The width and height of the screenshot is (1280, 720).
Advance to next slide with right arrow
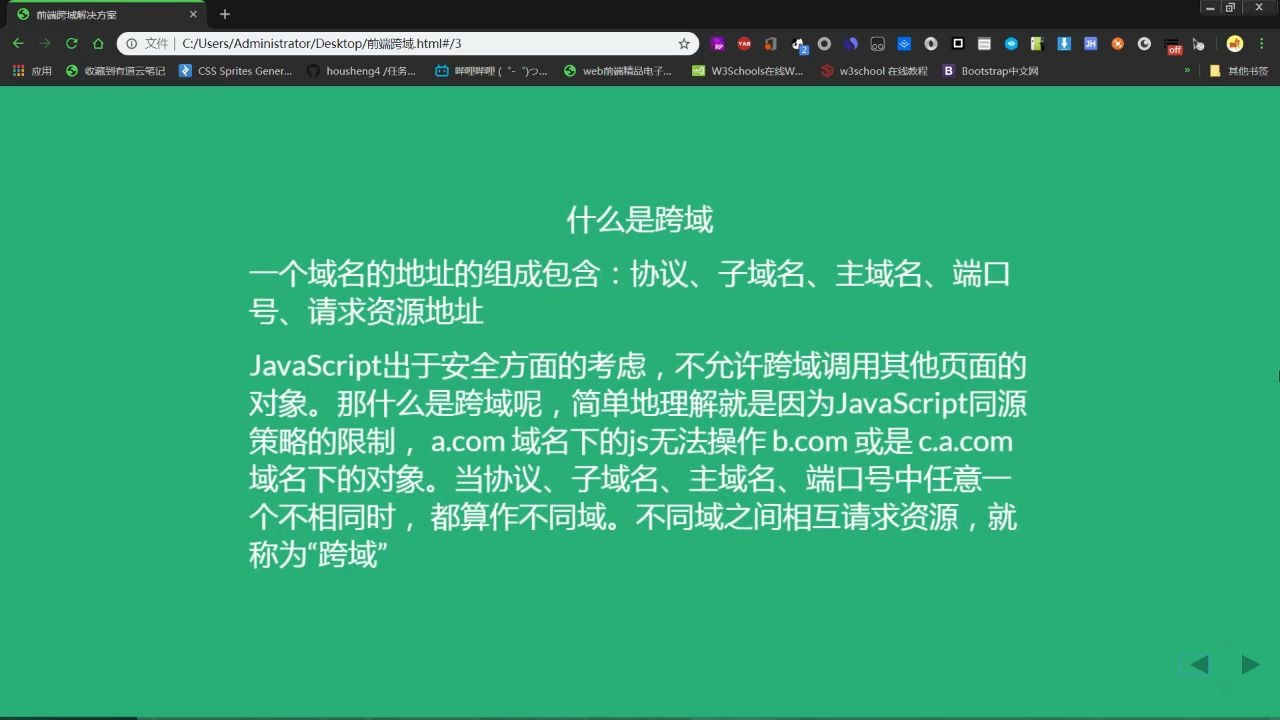click(1250, 665)
